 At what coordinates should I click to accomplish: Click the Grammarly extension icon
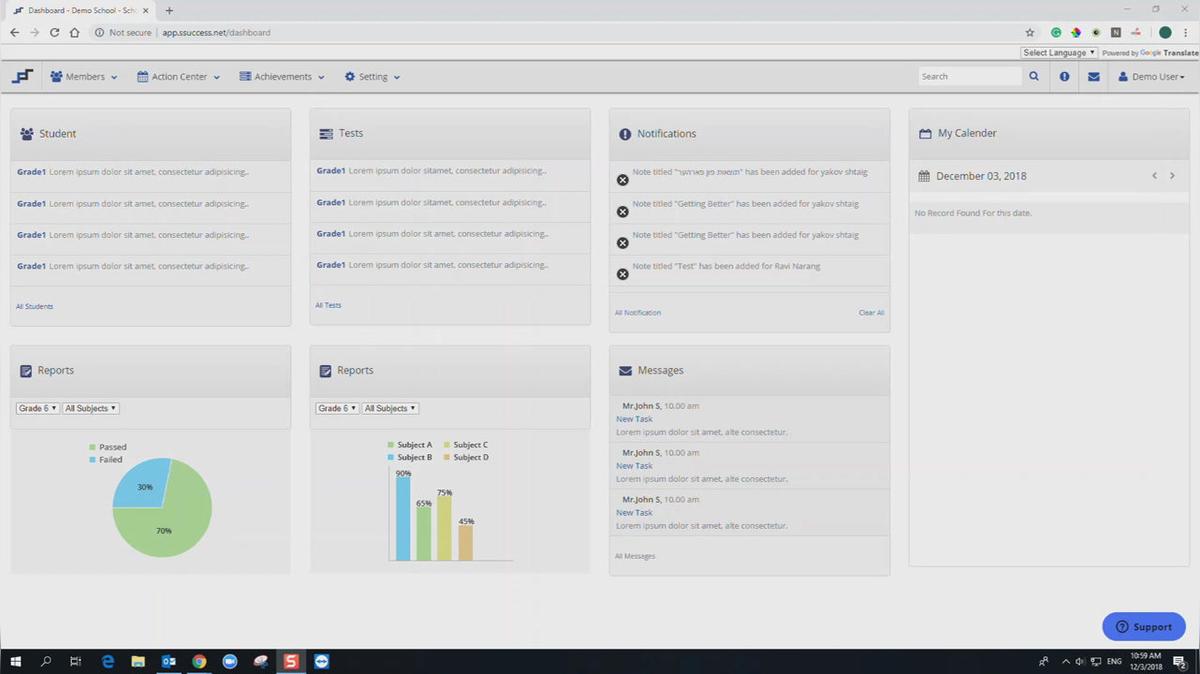tap(1056, 32)
